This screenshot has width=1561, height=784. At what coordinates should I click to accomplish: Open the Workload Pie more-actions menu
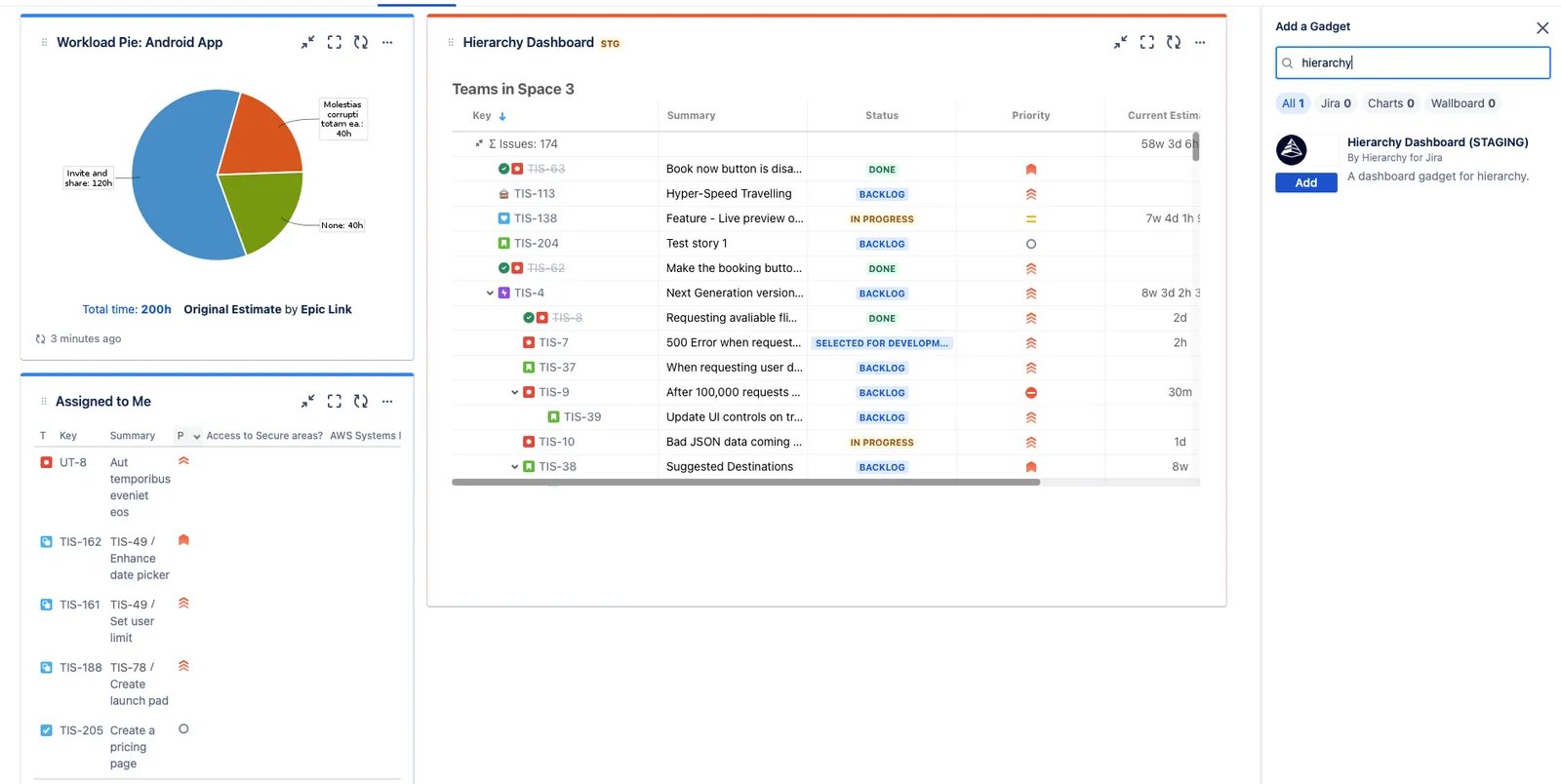pyautogui.click(x=387, y=42)
